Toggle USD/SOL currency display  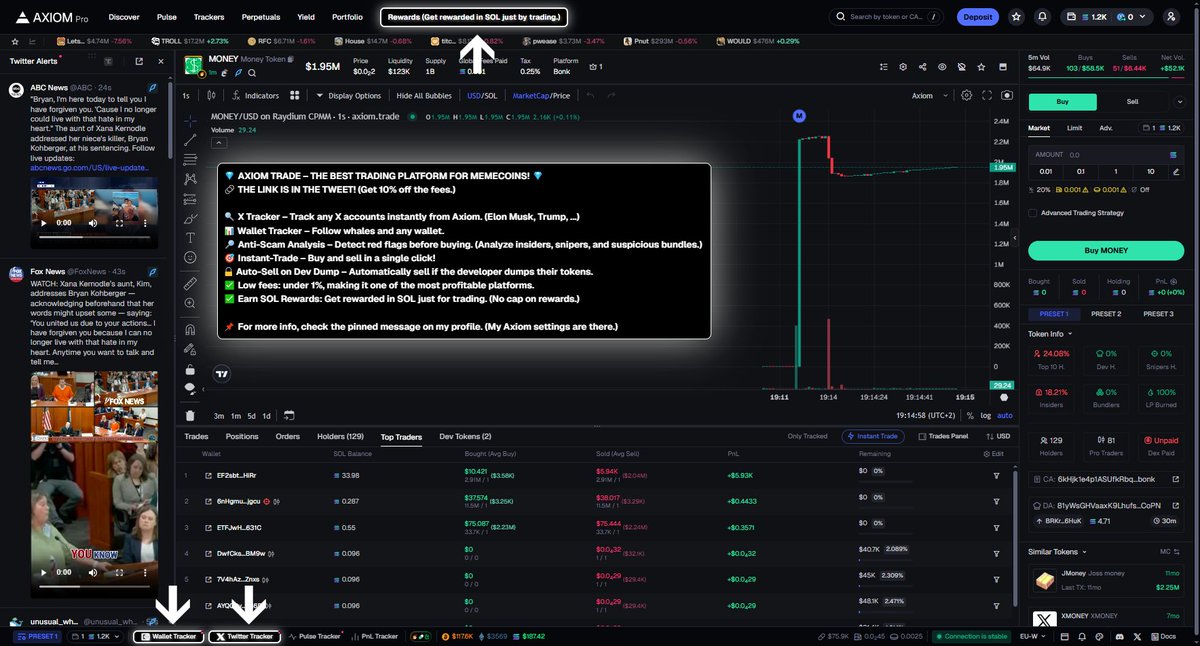coord(482,96)
